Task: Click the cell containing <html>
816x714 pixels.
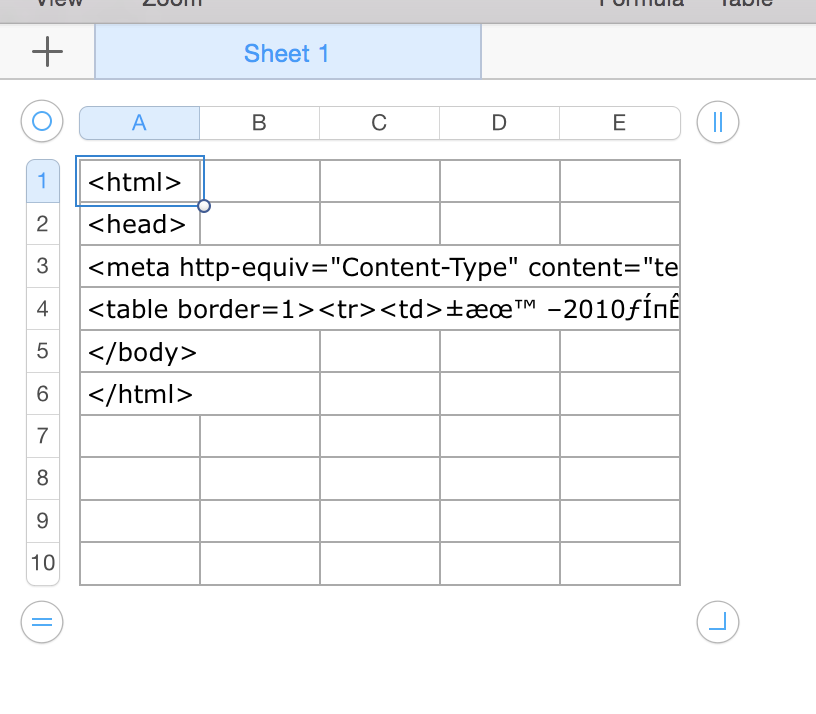Action: [139, 182]
